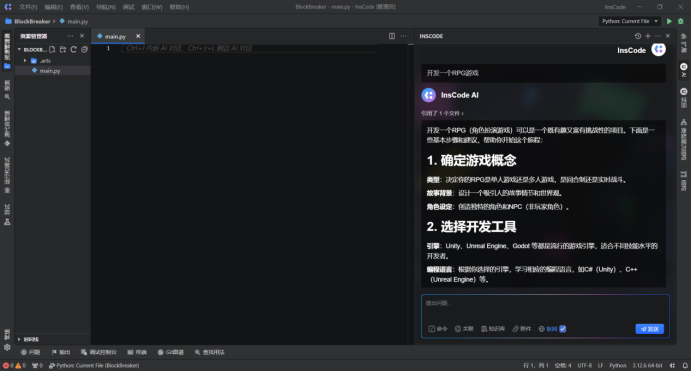Click the warnings count in the status bar

coord(21,365)
